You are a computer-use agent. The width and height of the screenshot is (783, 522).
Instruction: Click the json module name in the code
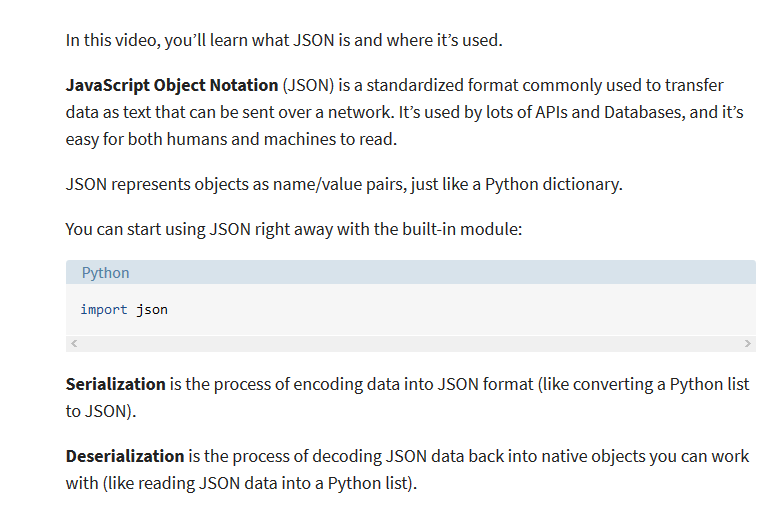point(152,310)
